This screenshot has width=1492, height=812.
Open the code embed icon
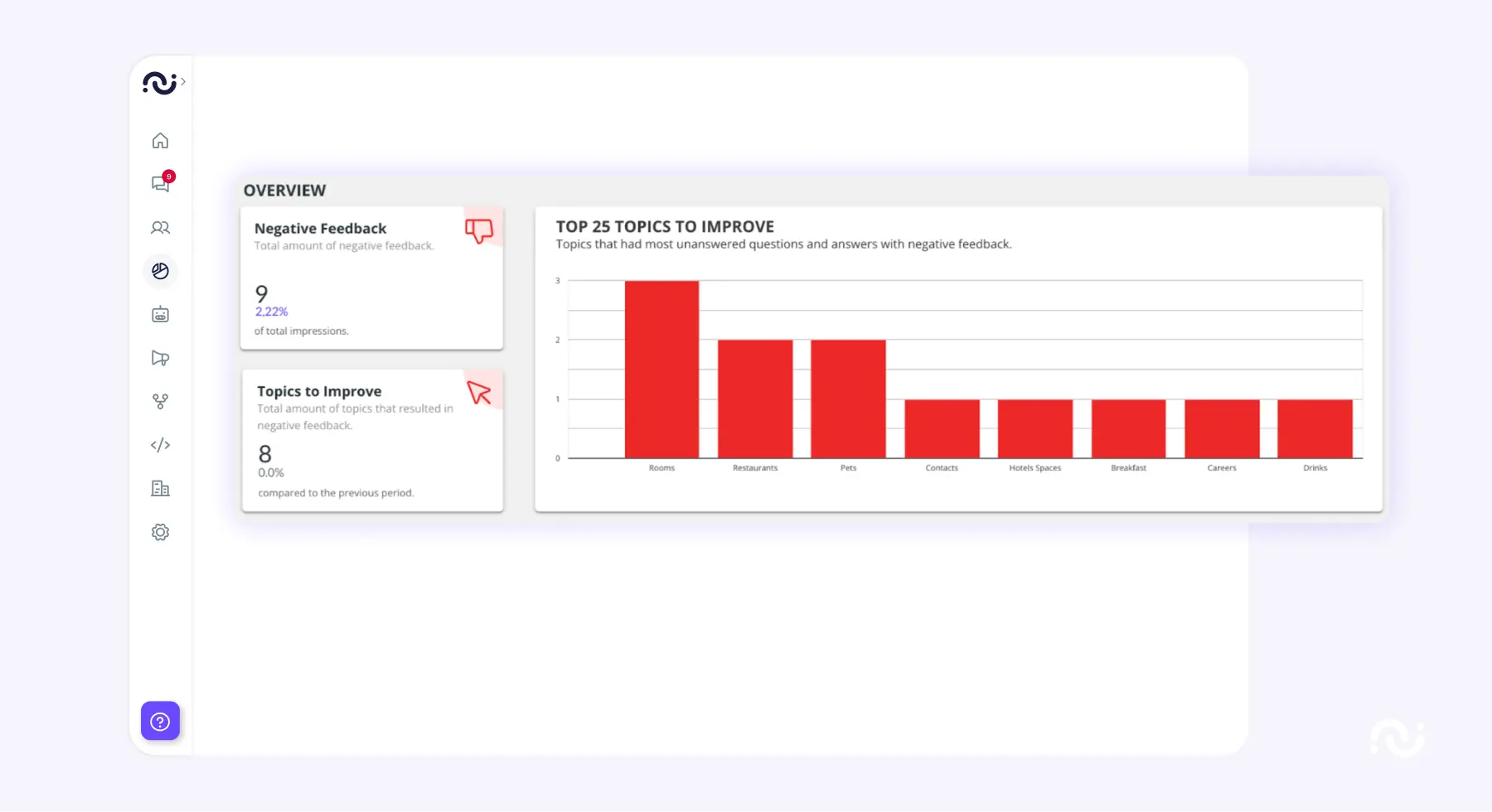(160, 445)
